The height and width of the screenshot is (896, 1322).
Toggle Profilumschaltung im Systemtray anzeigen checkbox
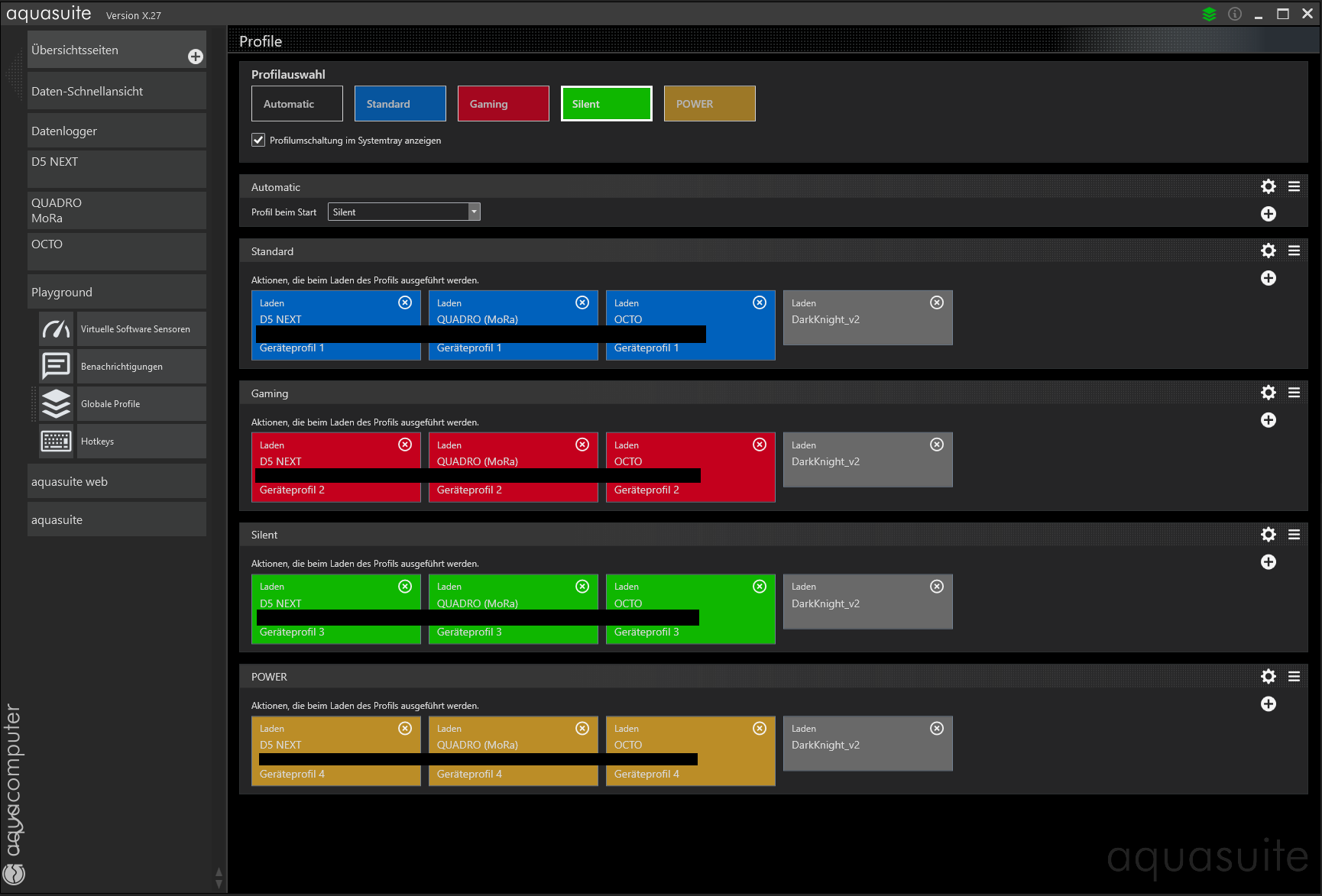point(258,141)
